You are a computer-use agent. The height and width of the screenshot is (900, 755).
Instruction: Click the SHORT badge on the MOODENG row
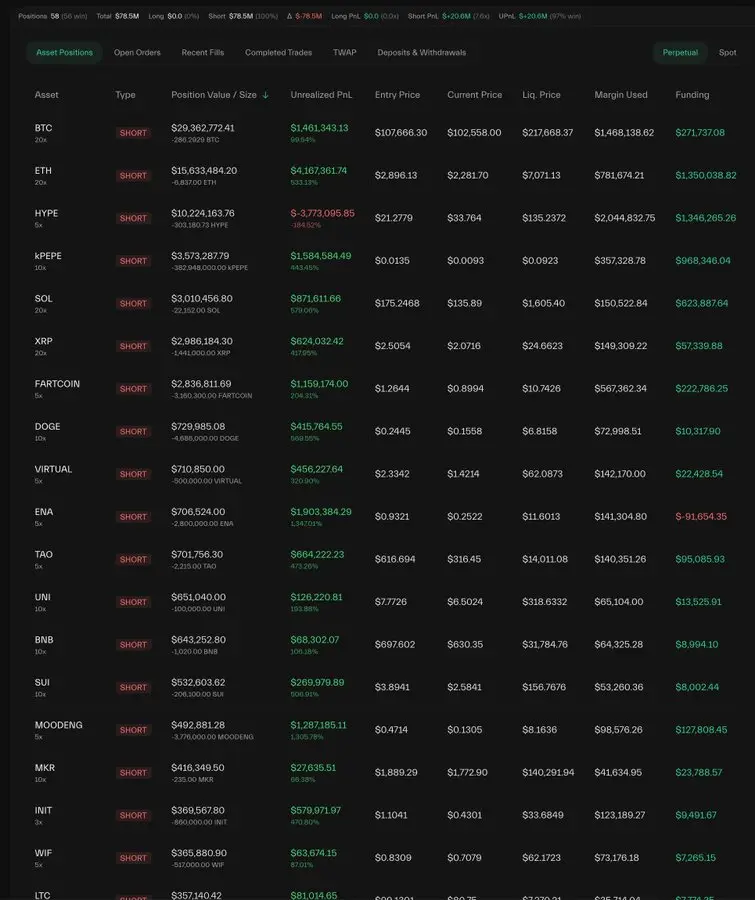(131, 731)
